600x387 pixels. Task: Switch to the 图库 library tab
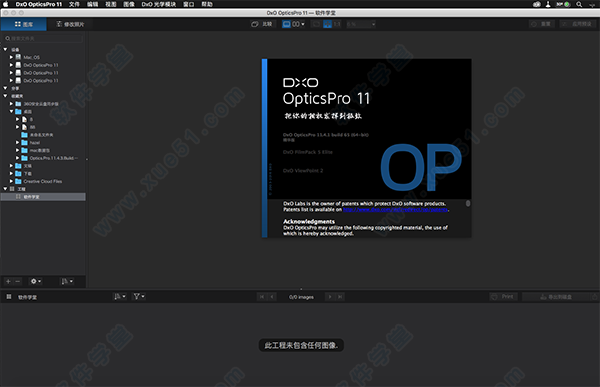[x=23, y=24]
